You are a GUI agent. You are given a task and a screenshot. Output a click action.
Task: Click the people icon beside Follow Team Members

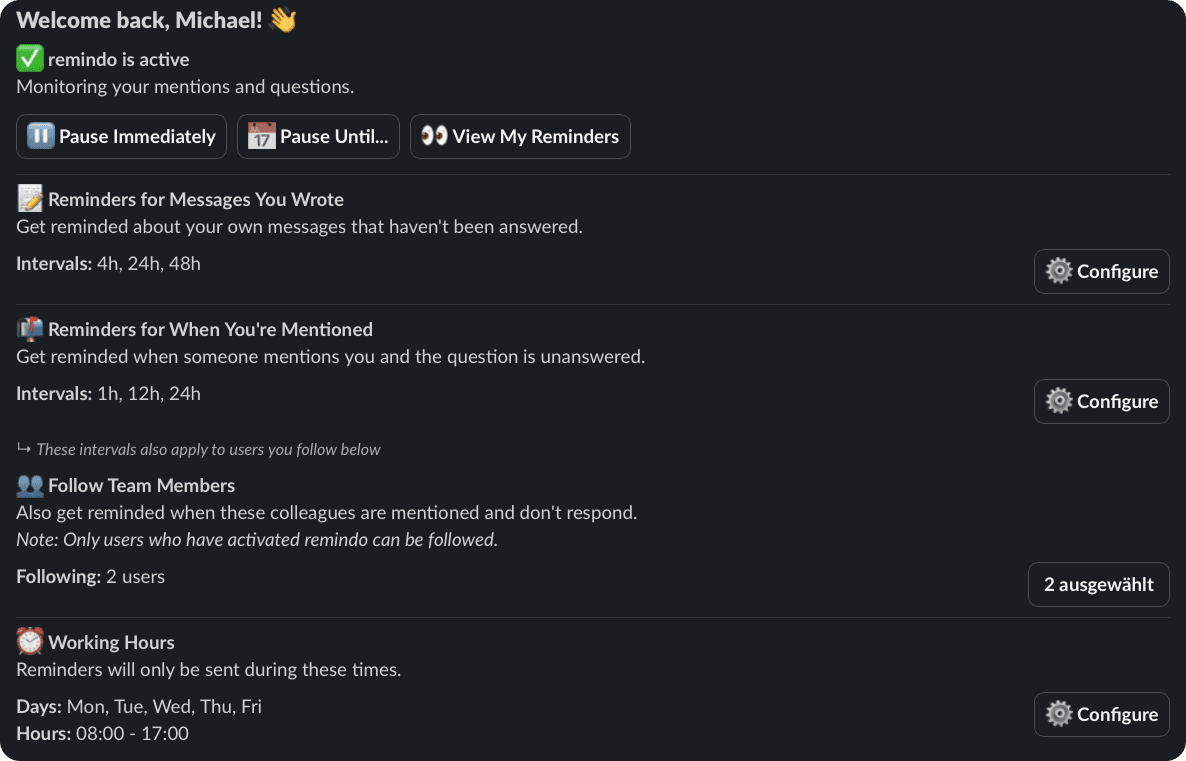pos(30,486)
